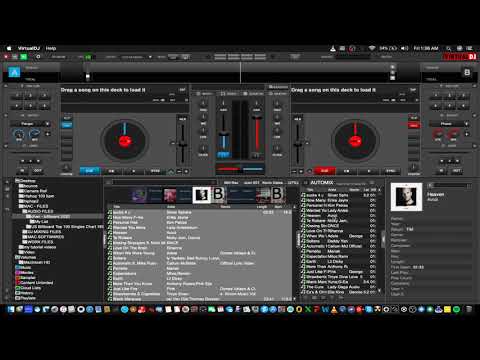Click the left deck pitch slider
Viewport: 480px width, 360px height.
[x=182, y=145]
